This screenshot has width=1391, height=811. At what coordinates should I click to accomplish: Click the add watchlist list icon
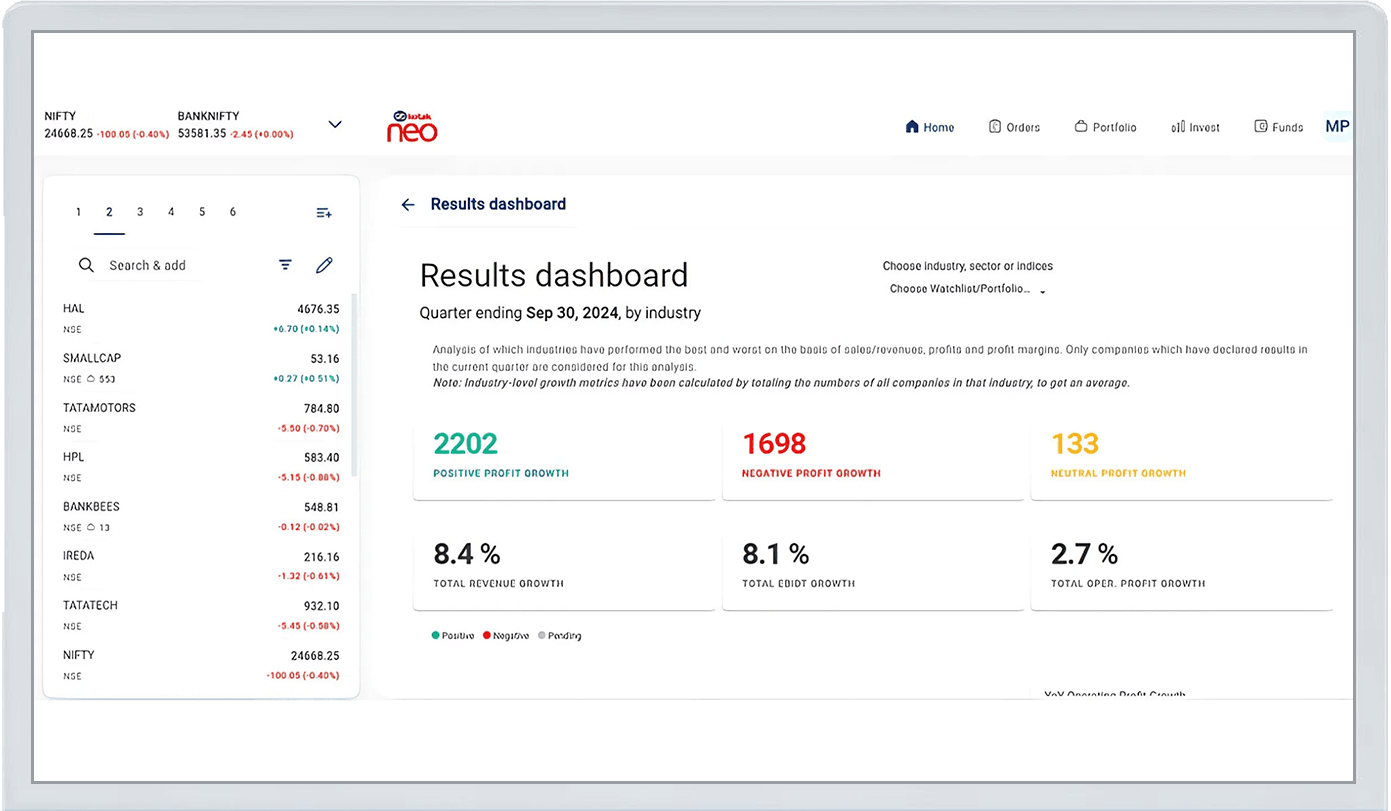point(323,213)
